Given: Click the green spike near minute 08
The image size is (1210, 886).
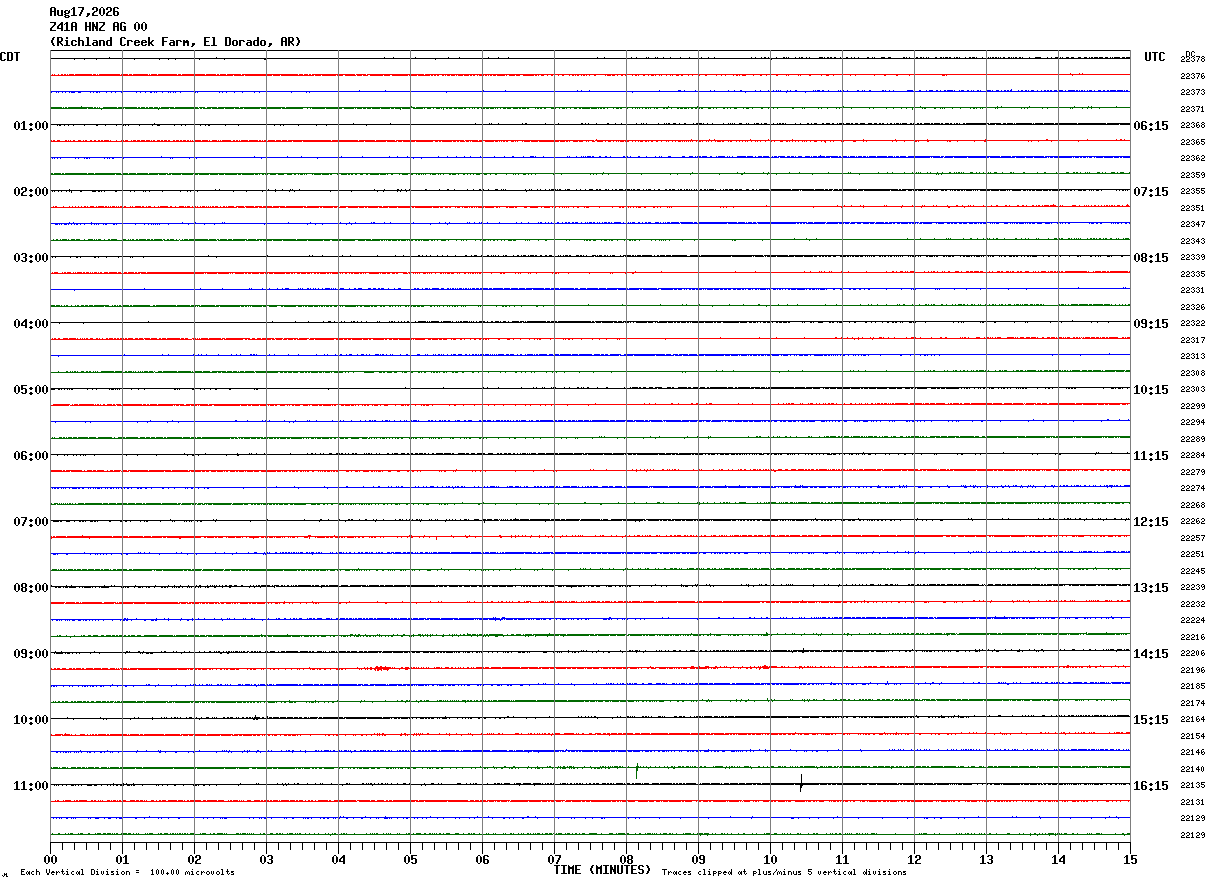Looking at the screenshot, I should 637,770.
